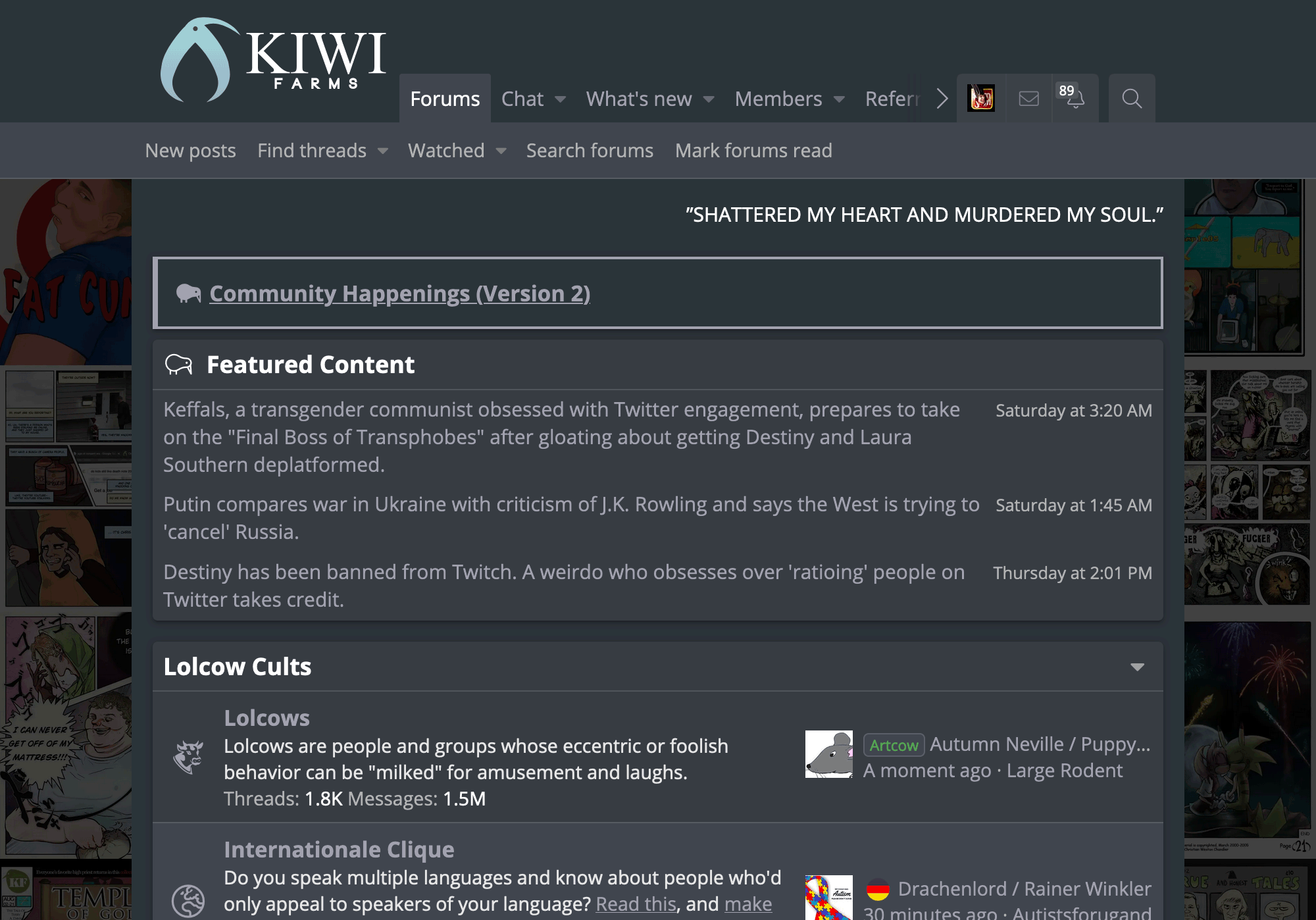This screenshot has width=1316, height=920.
Task: Click Mark forums read
Action: click(753, 151)
